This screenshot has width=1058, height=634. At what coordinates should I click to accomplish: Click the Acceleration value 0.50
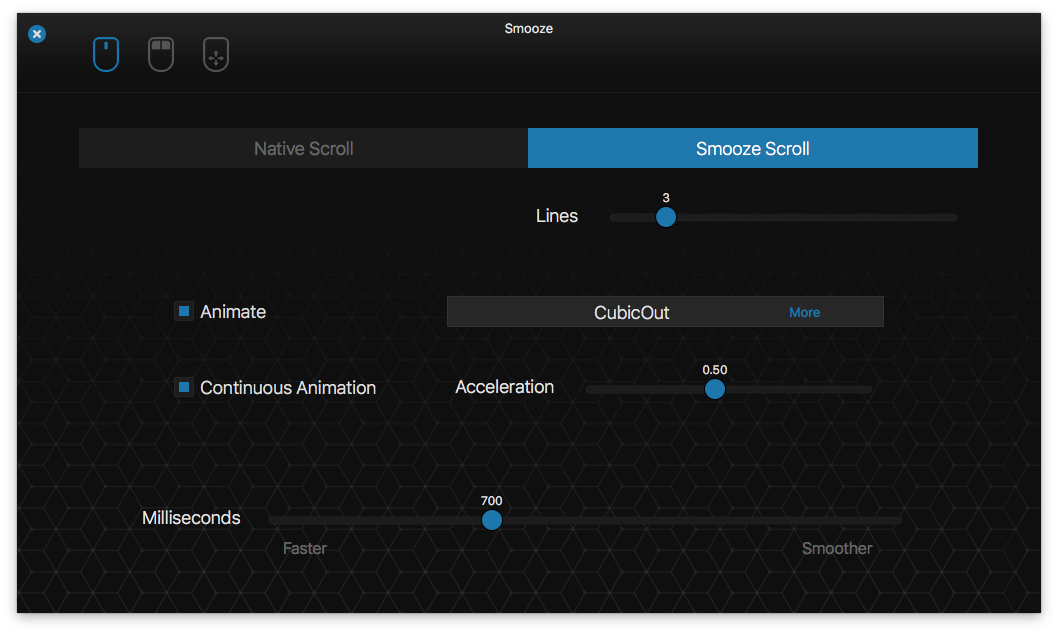click(715, 370)
